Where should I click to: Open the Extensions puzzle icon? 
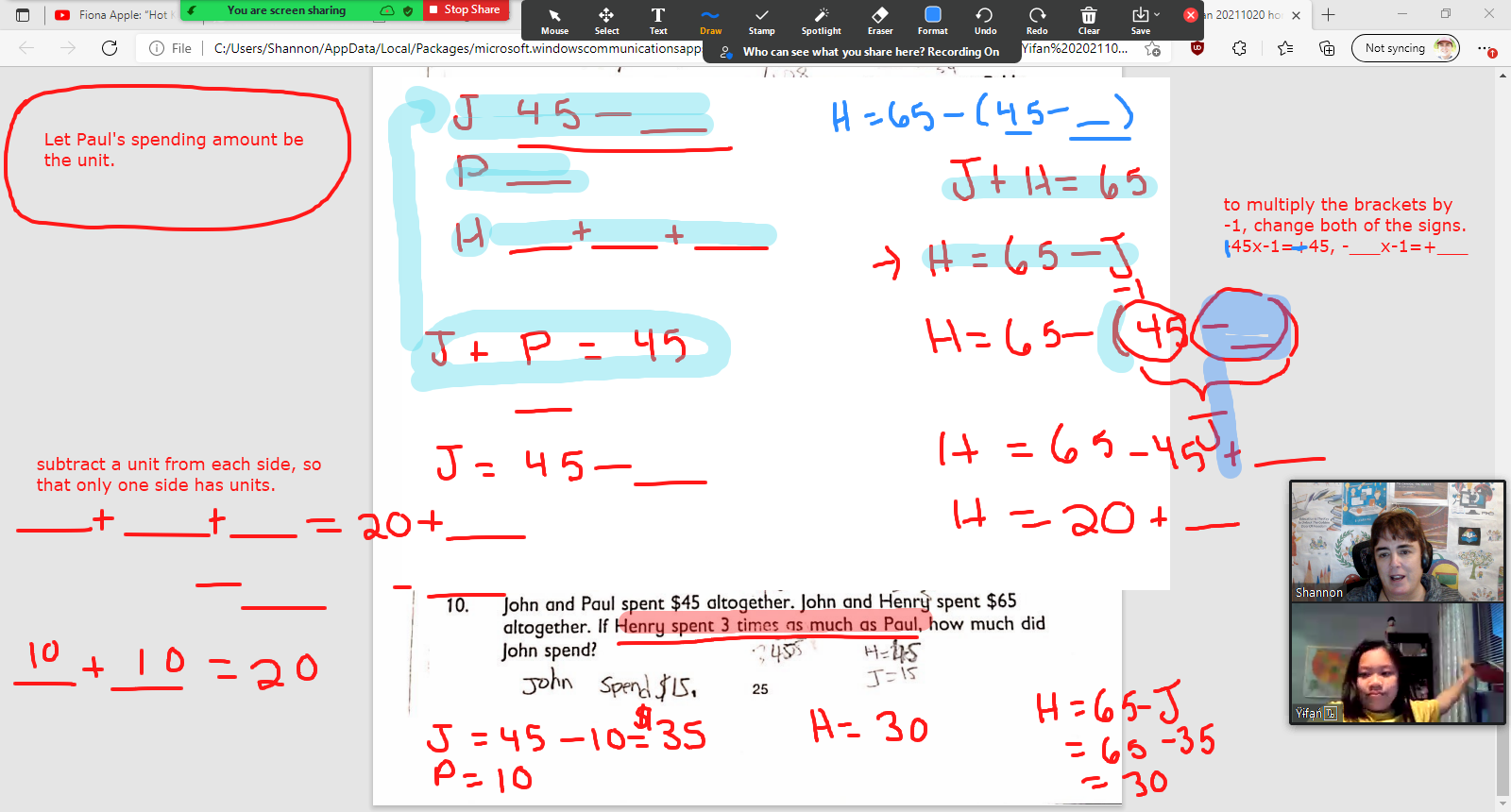[x=1239, y=48]
